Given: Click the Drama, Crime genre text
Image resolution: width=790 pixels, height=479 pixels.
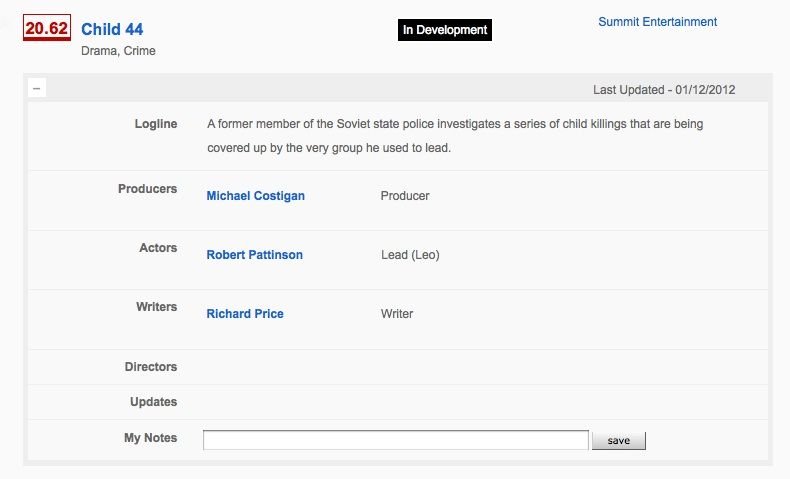Looking at the screenshot, I should 118,51.
